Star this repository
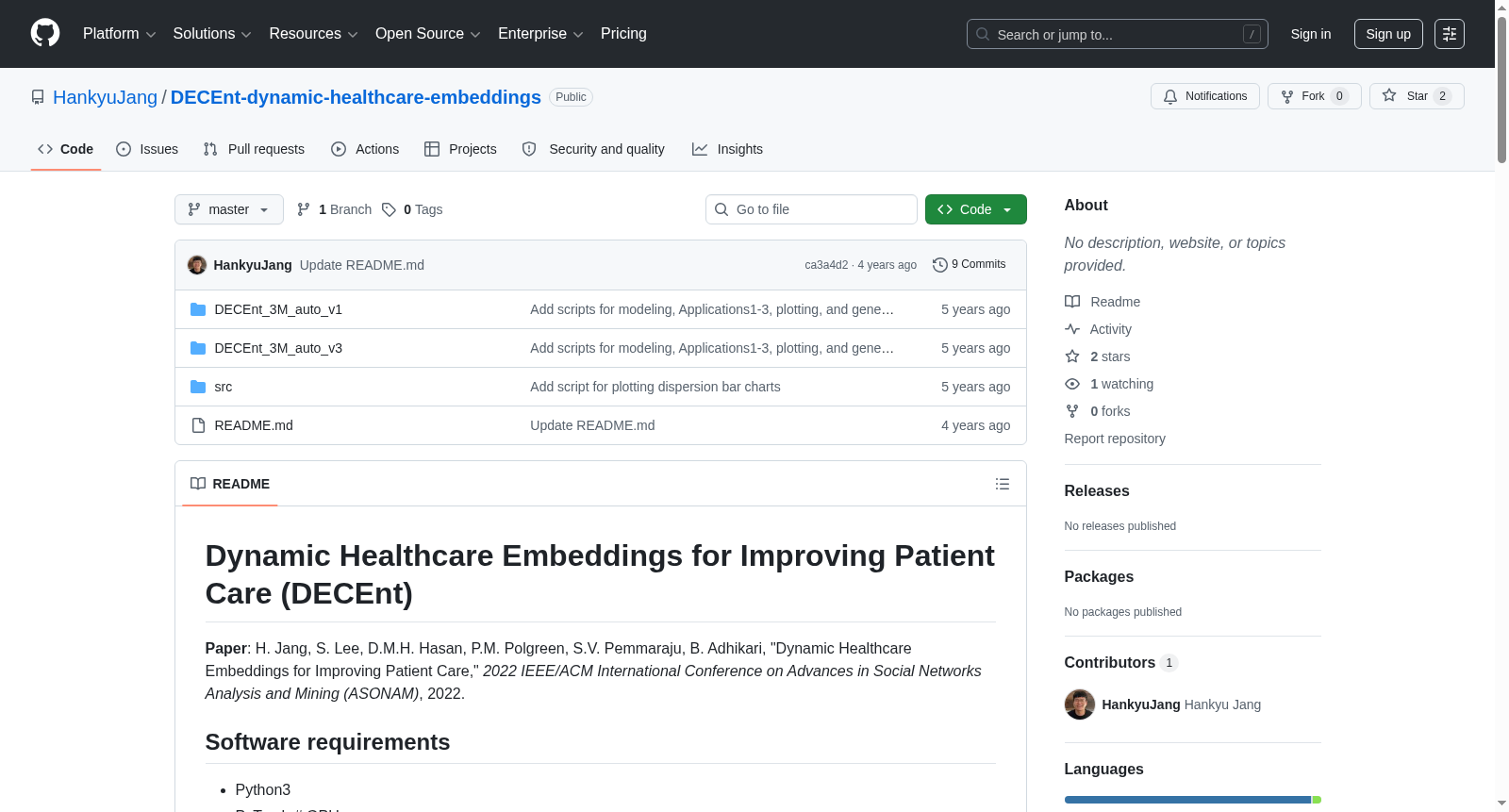1509x812 pixels. coord(1417,96)
